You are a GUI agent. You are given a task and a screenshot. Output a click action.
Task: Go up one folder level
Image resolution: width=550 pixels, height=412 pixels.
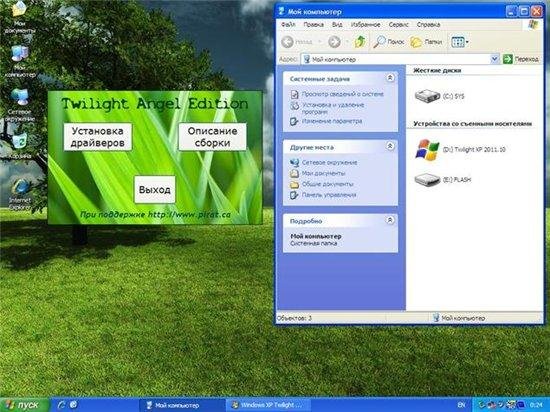coord(360,42)
